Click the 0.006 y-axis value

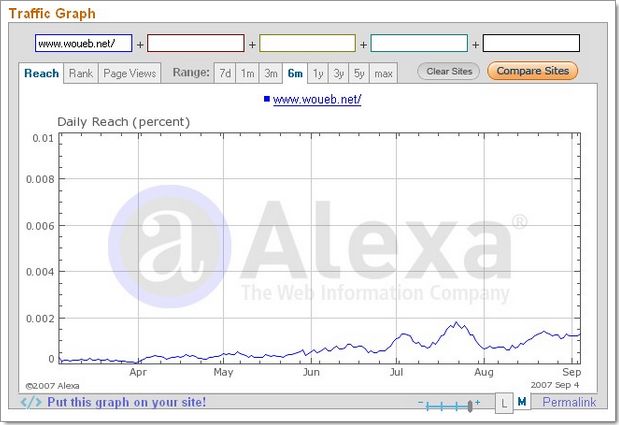tap(40, 226)
